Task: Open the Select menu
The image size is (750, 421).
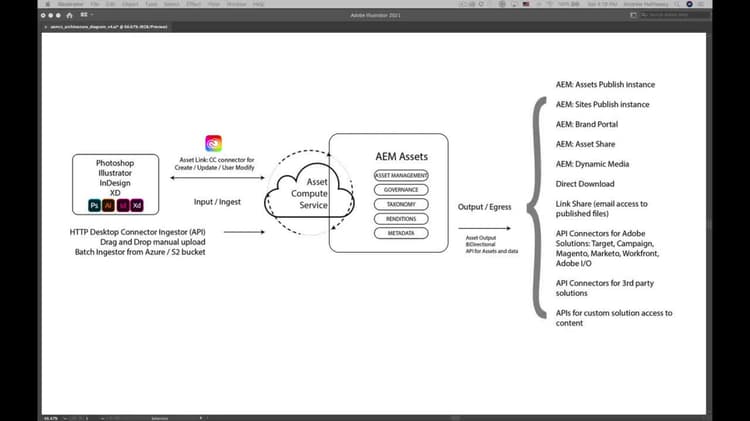Action: (x=172, y=4)
